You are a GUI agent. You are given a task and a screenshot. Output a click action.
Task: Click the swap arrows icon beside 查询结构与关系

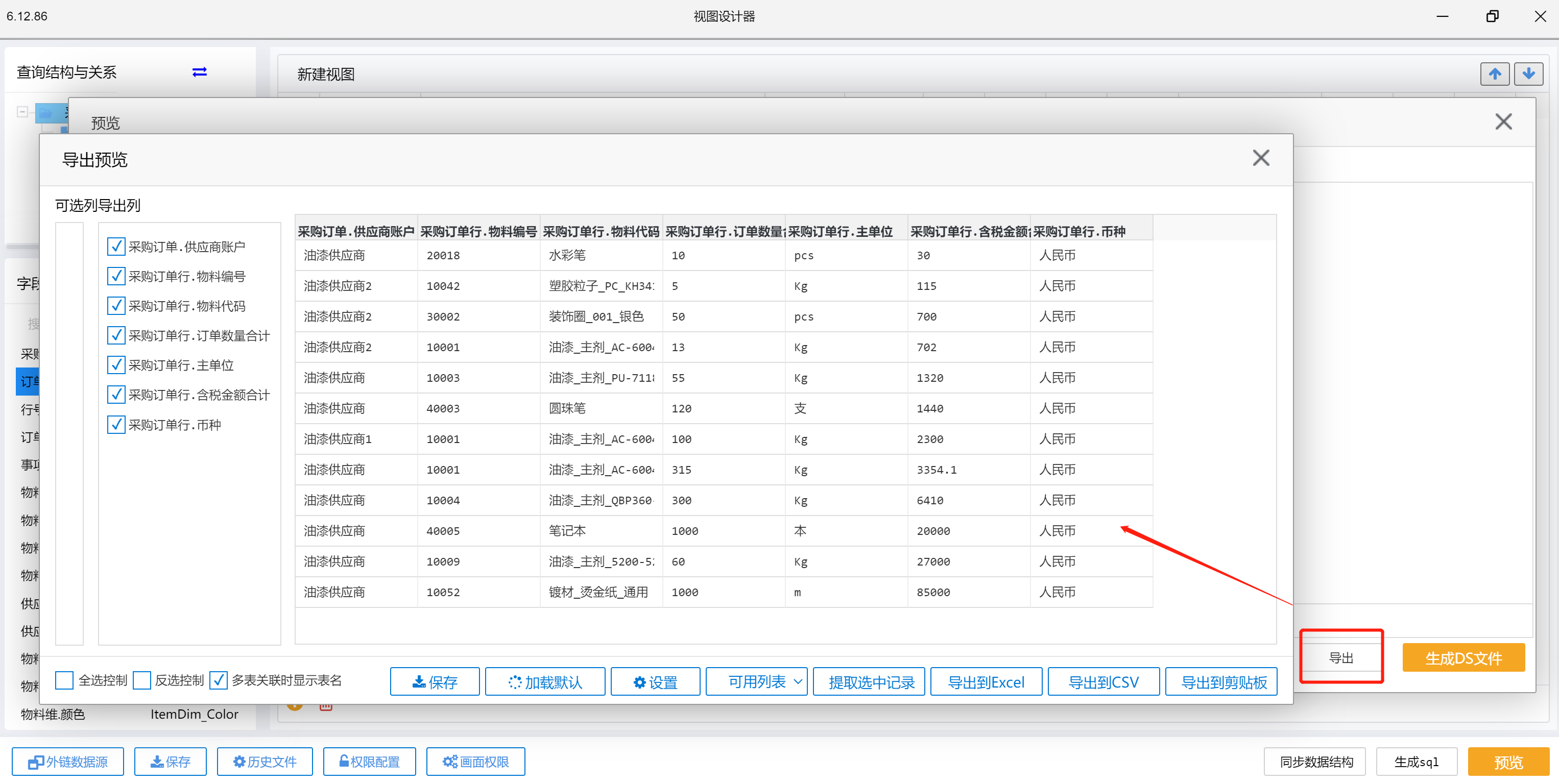(x=199, y=72)
